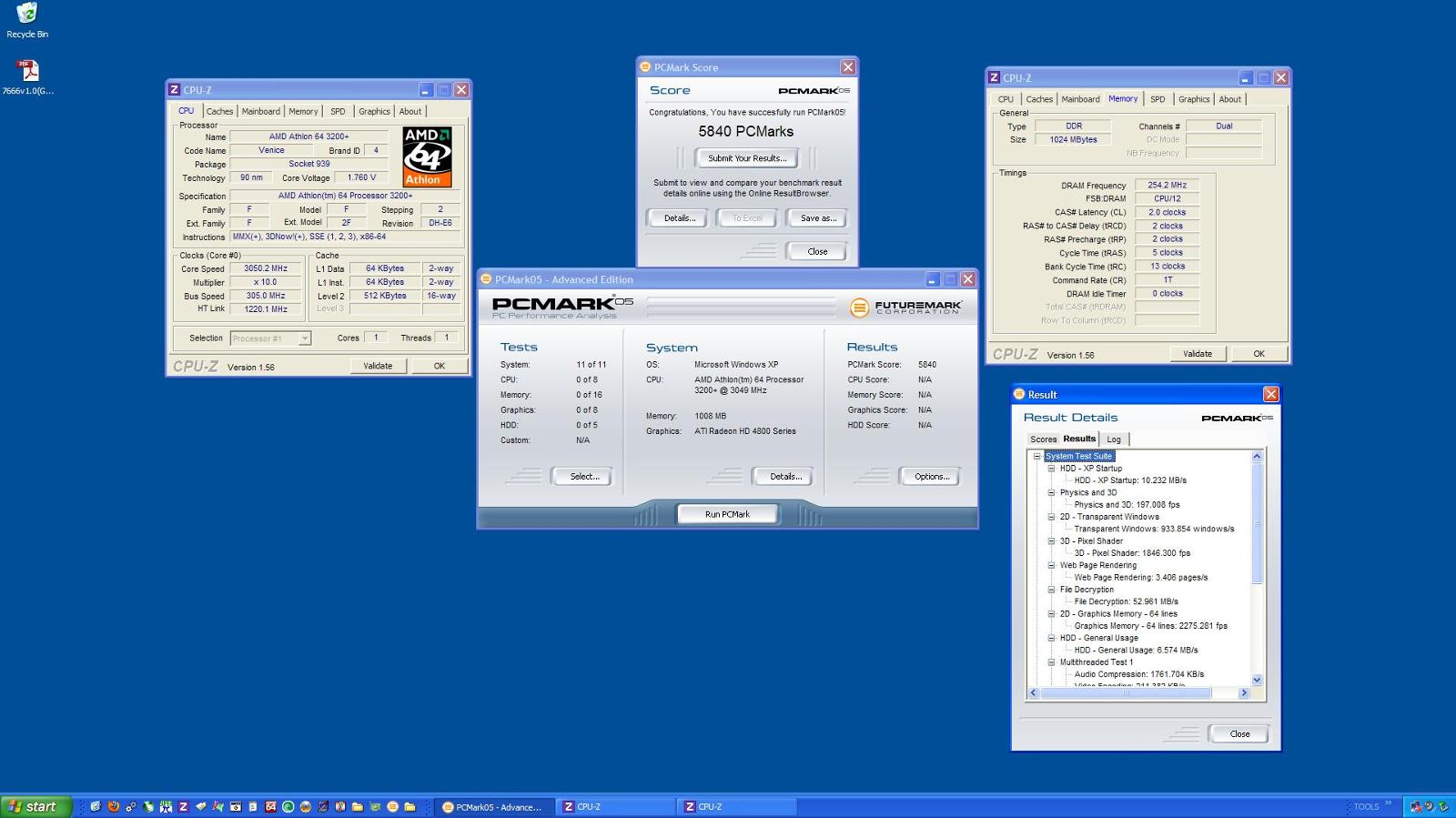Screen dimensions: 1456x818
Task: Collapse the HDD - General Usage node
Action: pos(1051,638)
